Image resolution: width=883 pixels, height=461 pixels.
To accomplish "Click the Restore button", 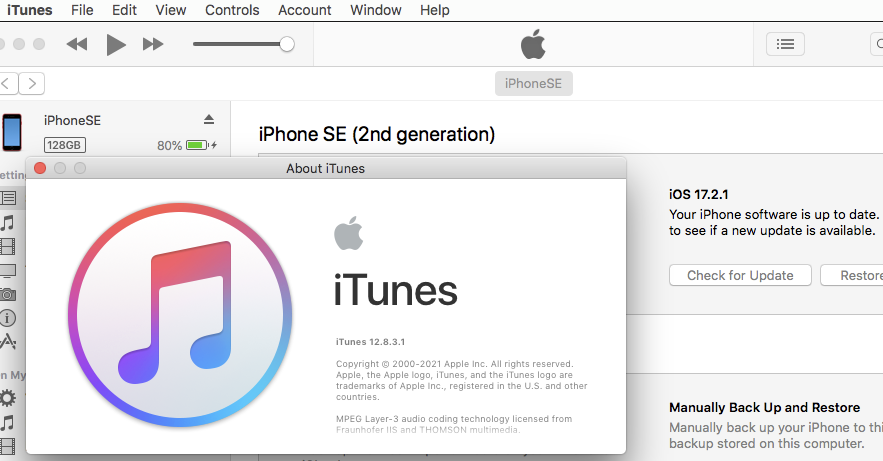I will tap(851, 275).
